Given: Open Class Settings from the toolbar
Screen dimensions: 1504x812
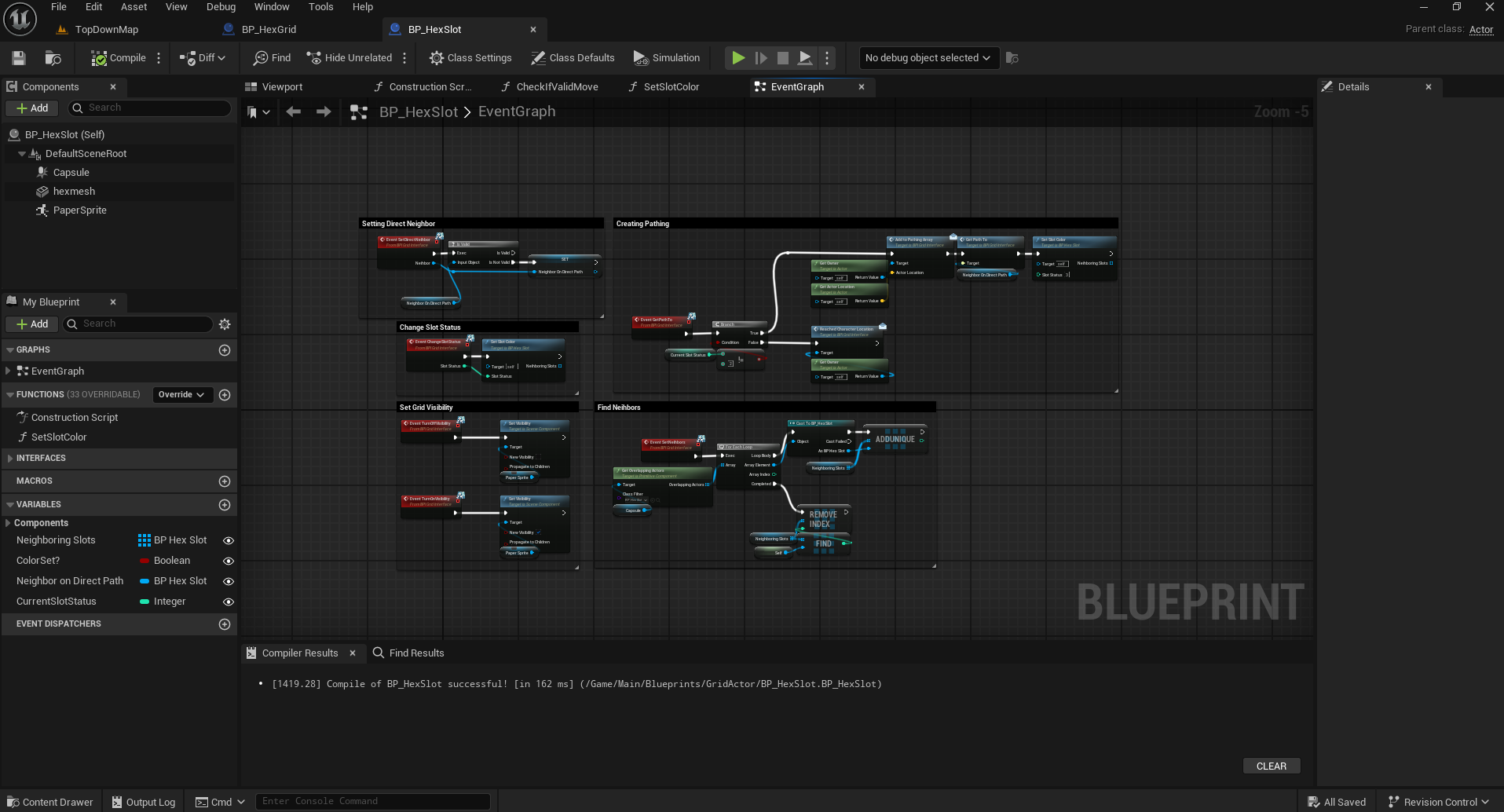Looking at the screenshot, I should click(470, 58).
